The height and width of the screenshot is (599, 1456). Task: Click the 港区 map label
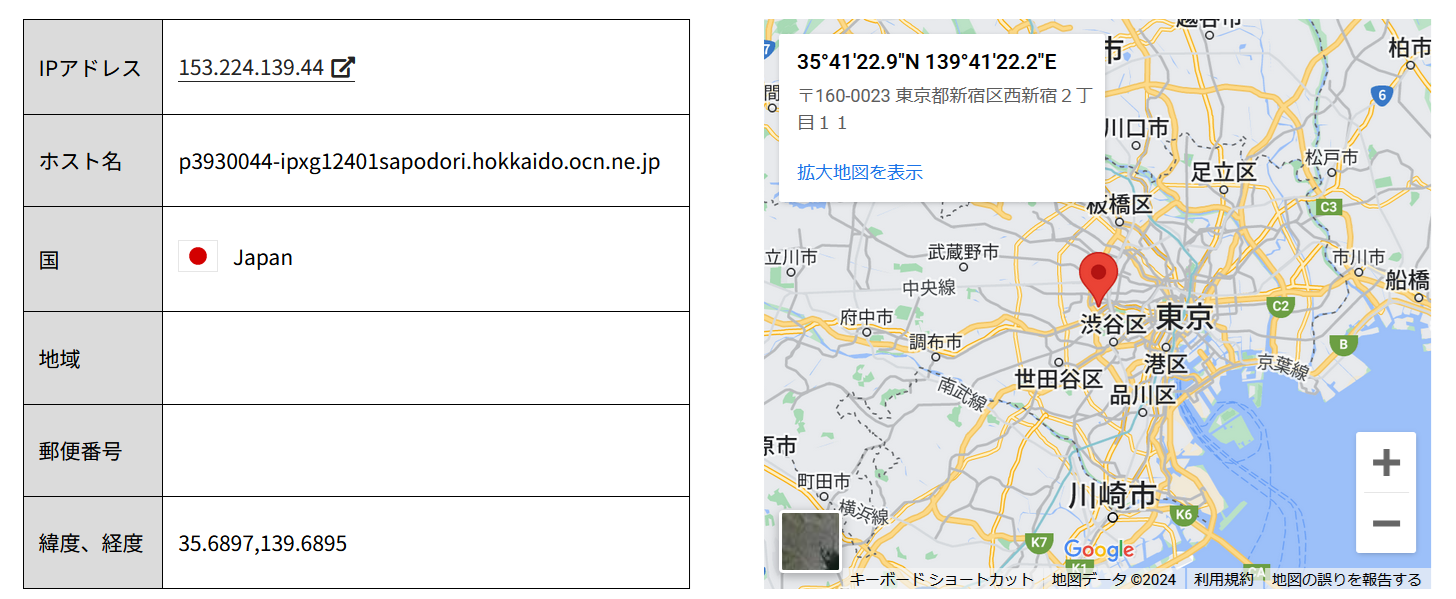click(x=1166, y=362)
